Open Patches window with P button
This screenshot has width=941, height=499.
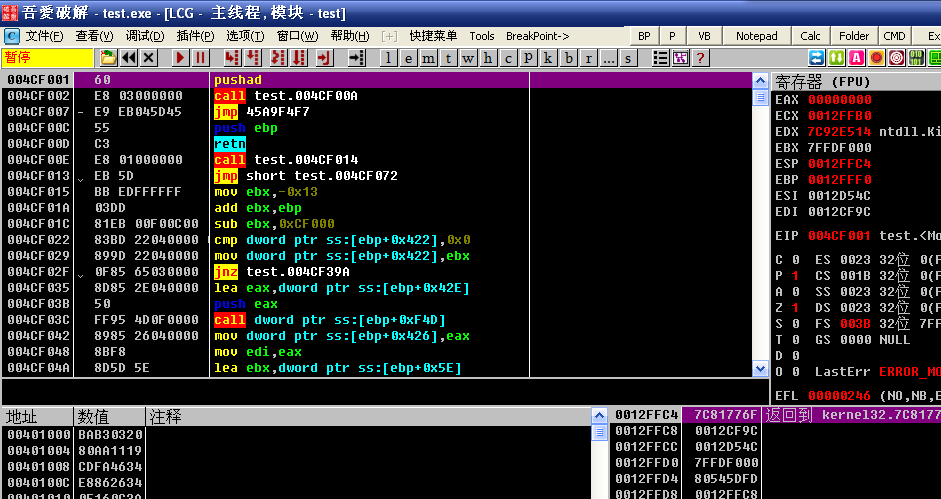528,58
